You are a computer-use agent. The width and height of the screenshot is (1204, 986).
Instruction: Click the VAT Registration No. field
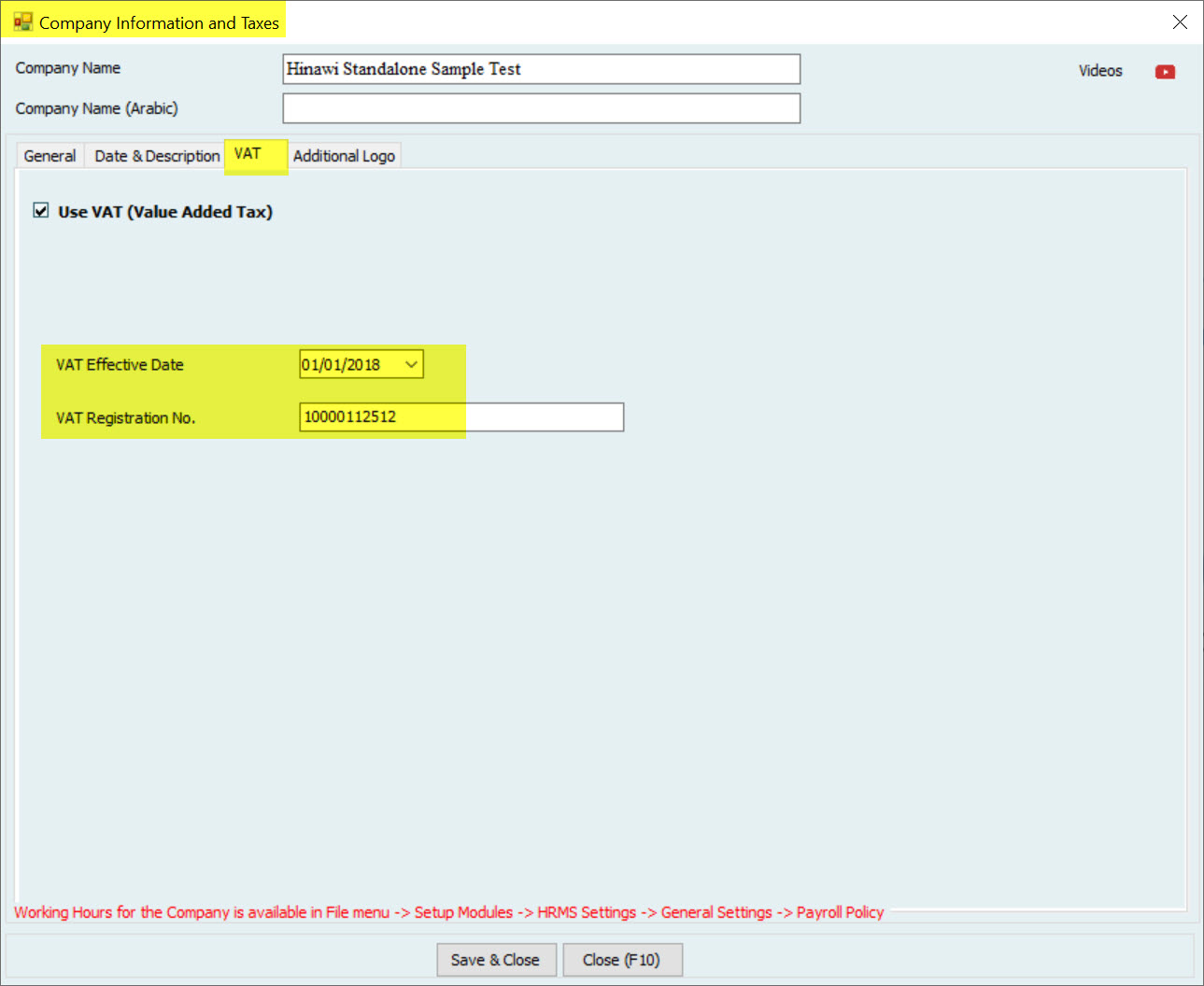coord(461,417)
